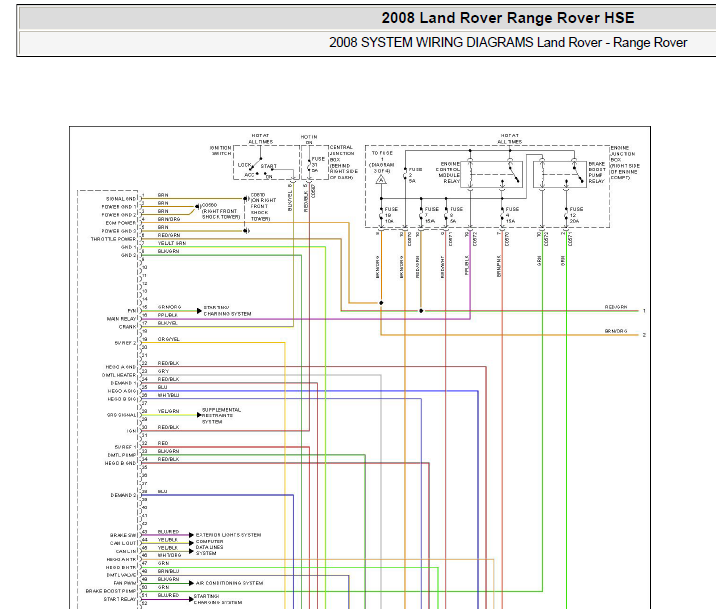Click the ENGINE JUNCTION BOX label
This screenshot has width=716, height=609.
[x=625, y=163]
